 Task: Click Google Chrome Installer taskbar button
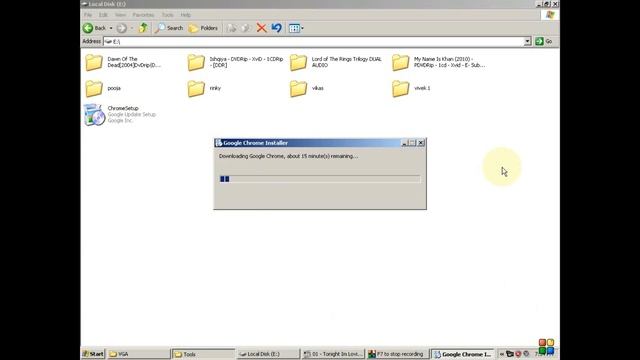pos(463,354)
